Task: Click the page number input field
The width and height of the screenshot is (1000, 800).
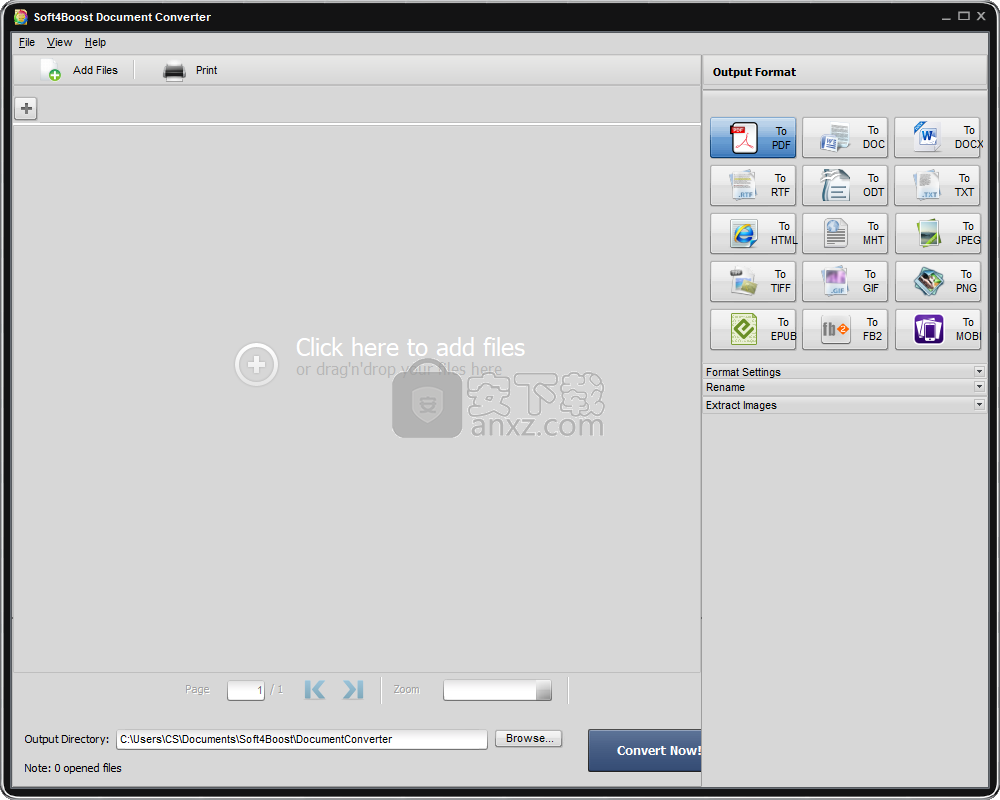Action: 246,690
